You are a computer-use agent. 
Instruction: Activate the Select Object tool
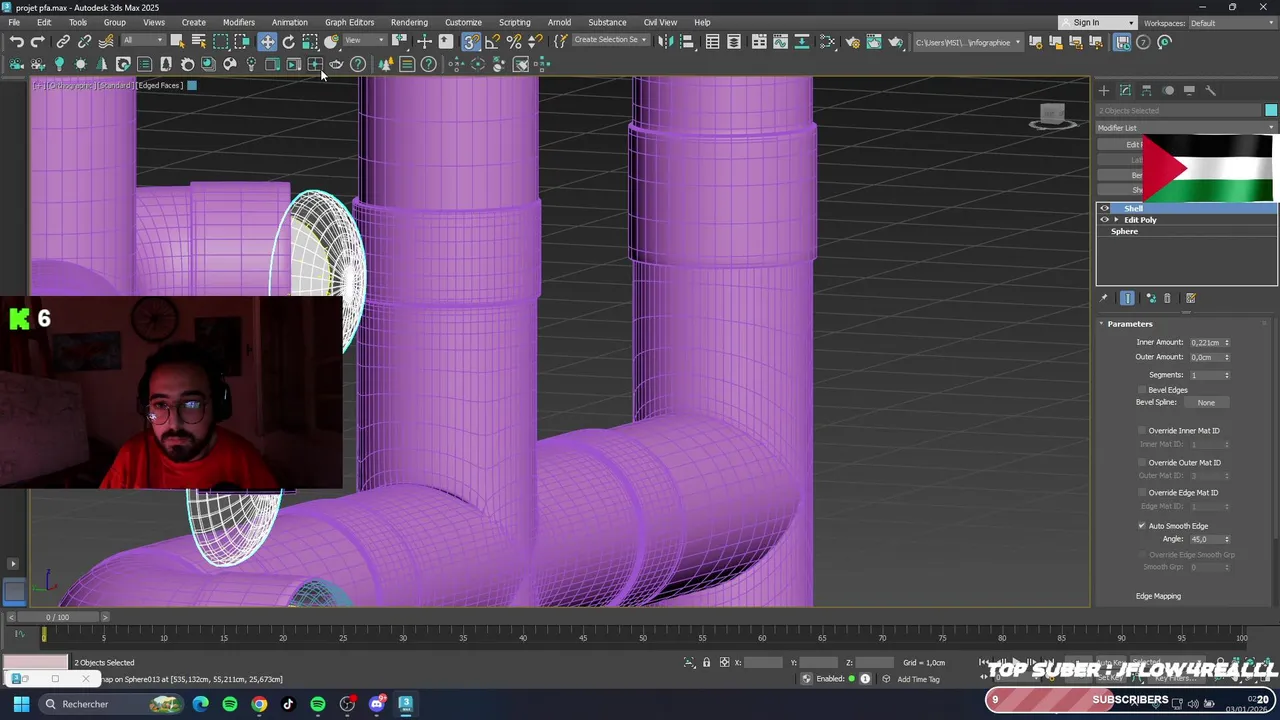(177, 42)
